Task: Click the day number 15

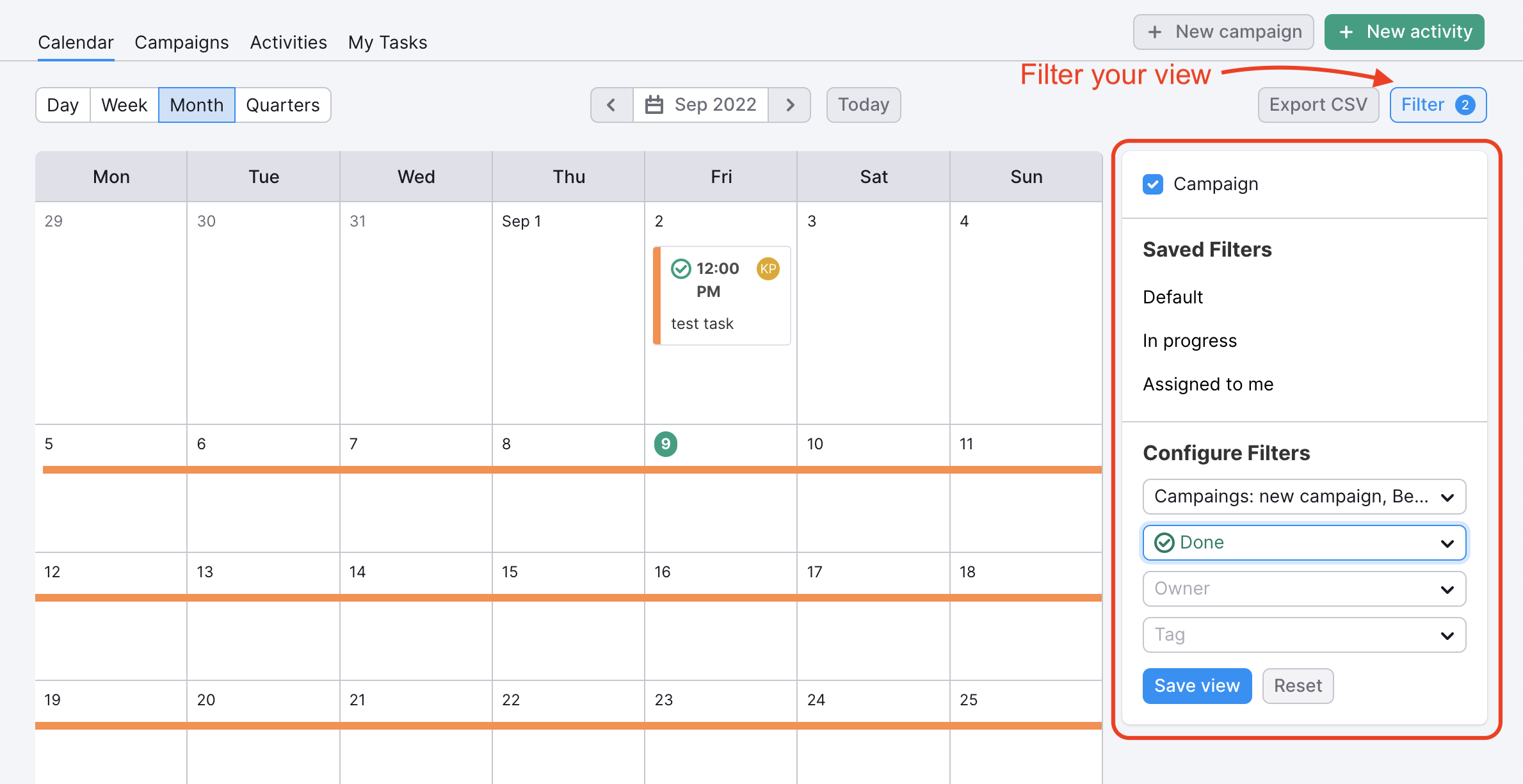Action: pos(510,572)
